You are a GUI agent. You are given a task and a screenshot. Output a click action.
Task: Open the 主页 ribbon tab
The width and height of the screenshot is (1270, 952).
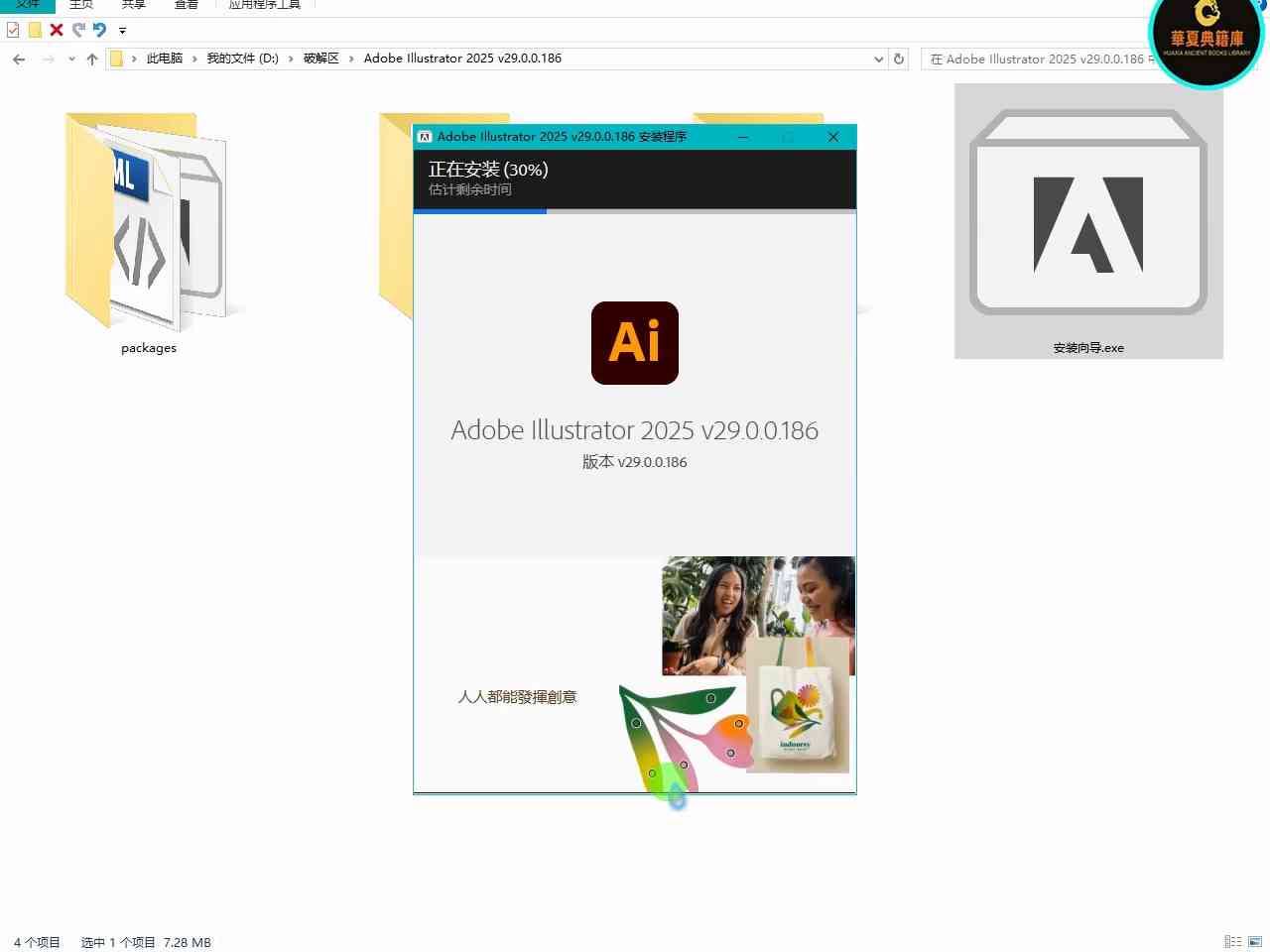[x=81, y=5]
